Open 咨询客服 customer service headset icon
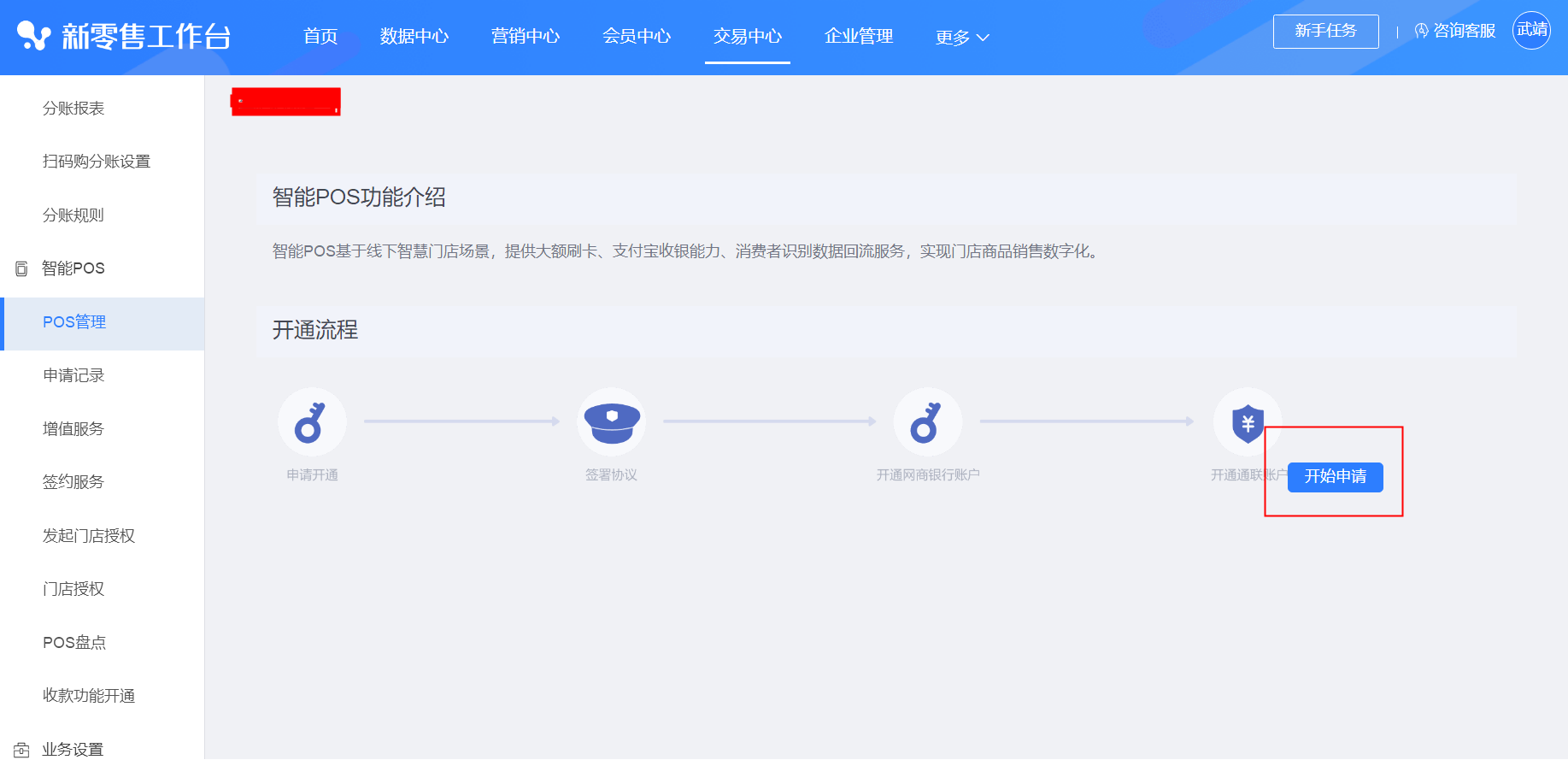The width and height of the screenshot is (1568, 760). [1422, 32]
